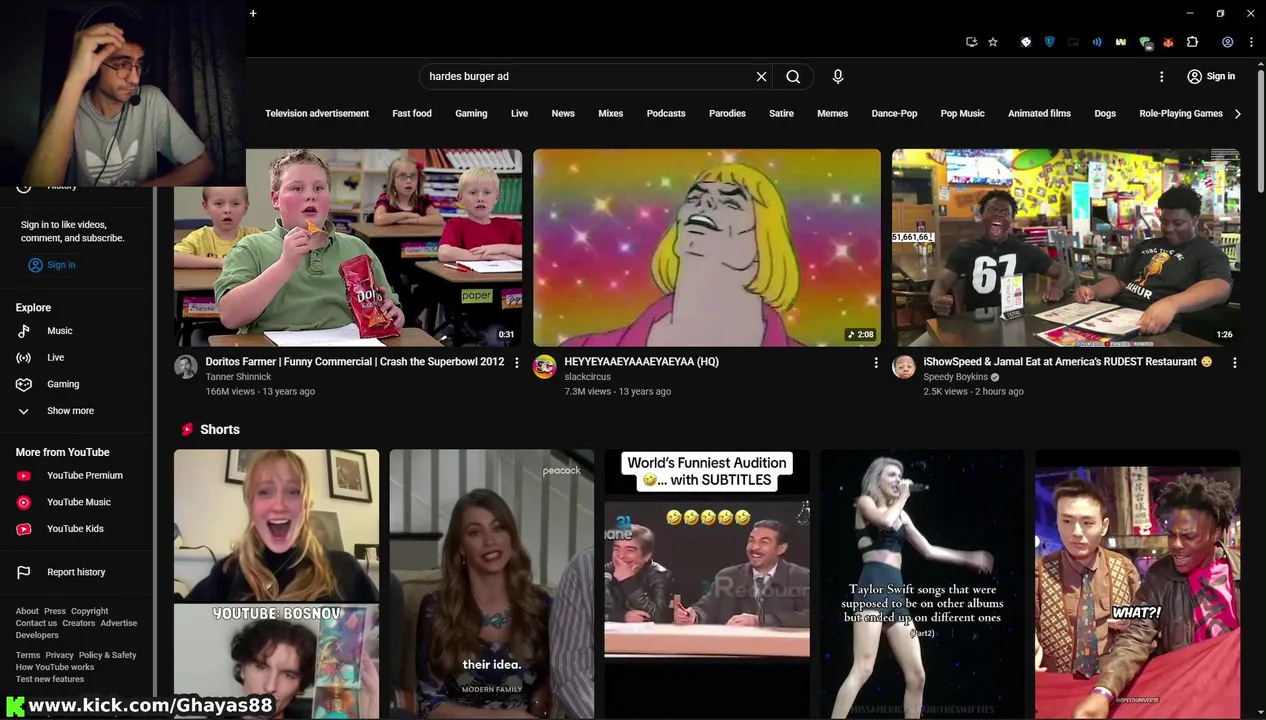Viewport: 1266px width, 720px height.
Task: Select the Fast food filter chip
Action: click(412, 114)
